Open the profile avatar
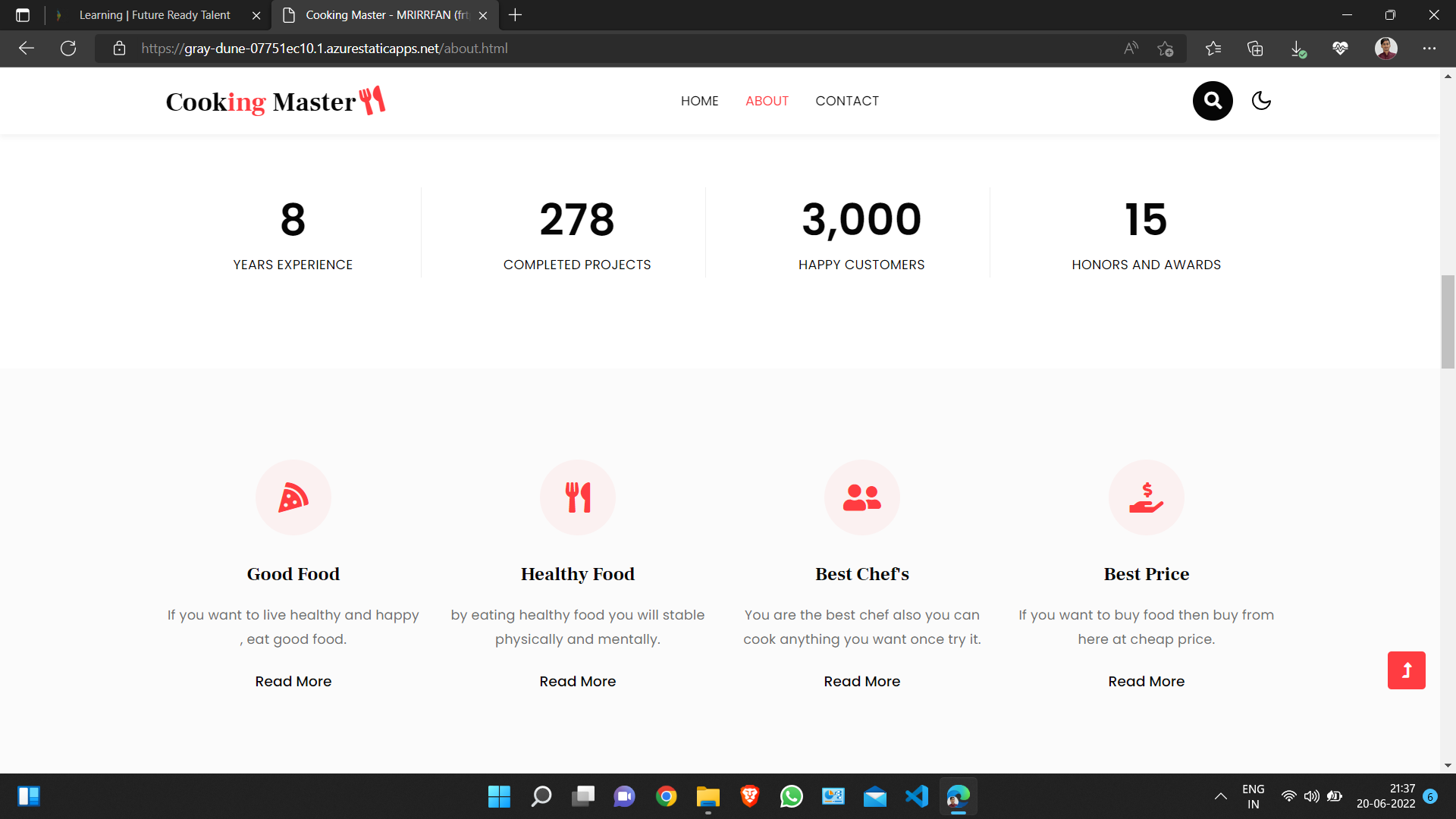Image resolution: width=1456 pixels, height=819 pixels. (x=1386, y=49)
